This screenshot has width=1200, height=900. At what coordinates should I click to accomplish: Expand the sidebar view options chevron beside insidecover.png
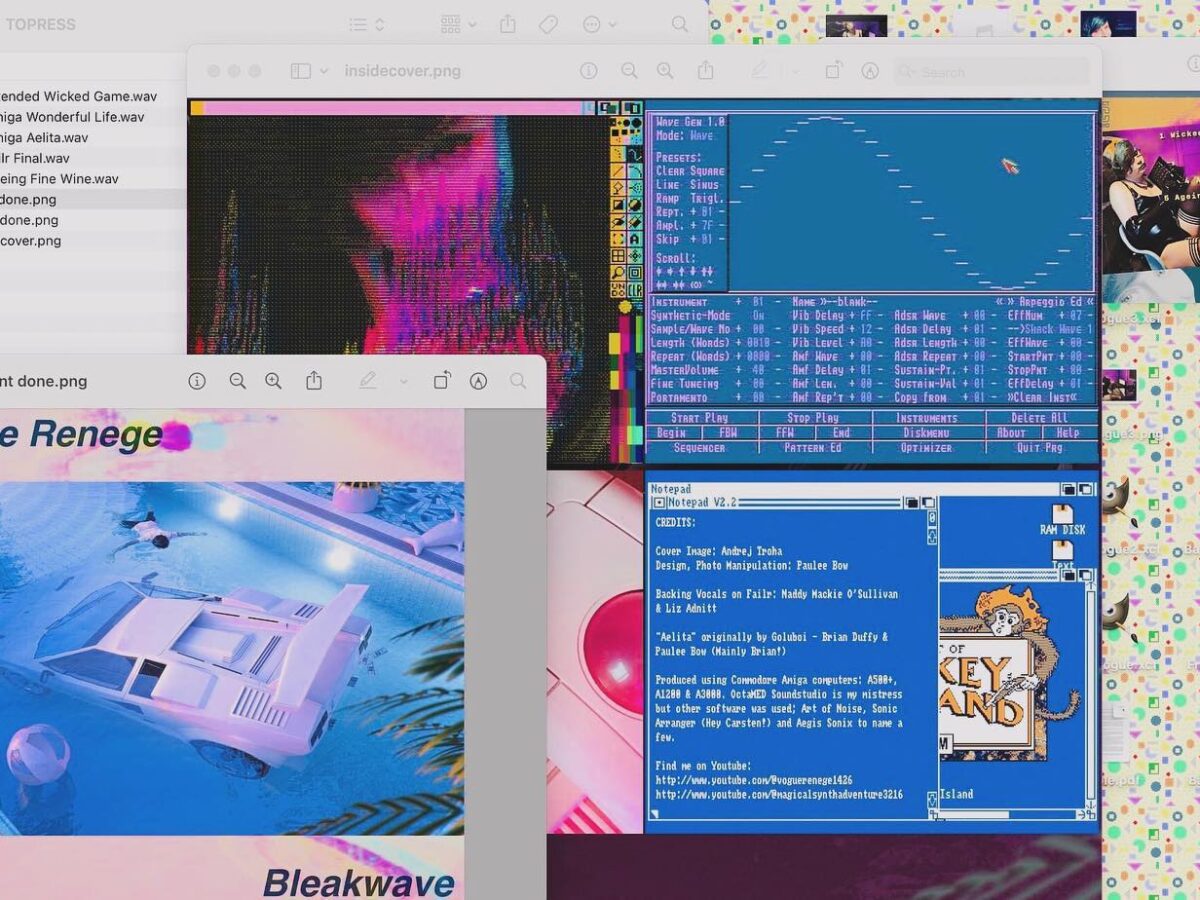click(324, 71)
